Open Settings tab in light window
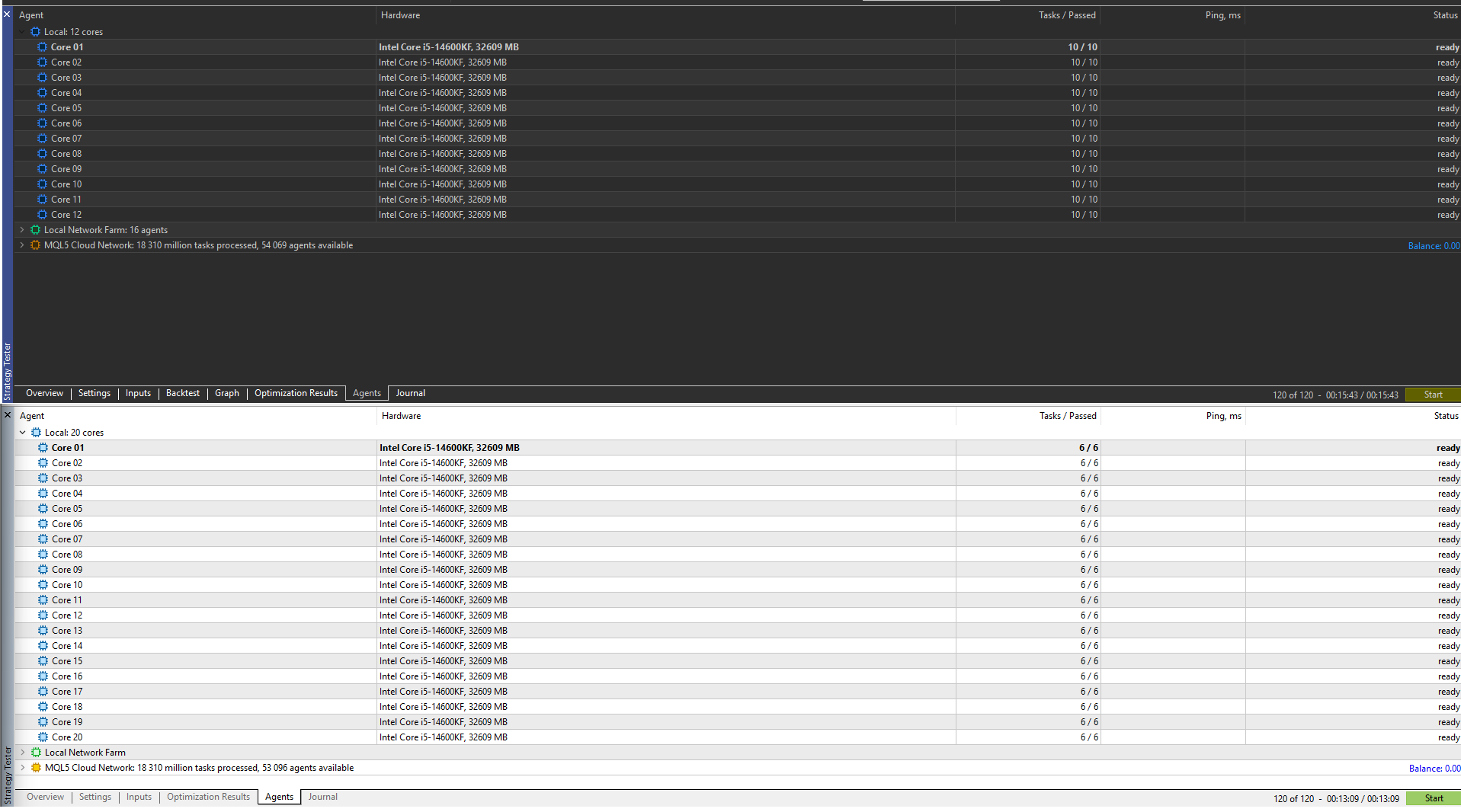Image resolution: width=1461 pixels, height=812 pixels. click(x=95, y=797)
